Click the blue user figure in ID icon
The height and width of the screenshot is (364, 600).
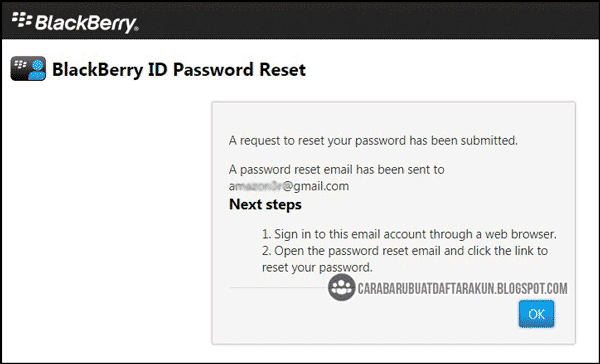point(37,71)
